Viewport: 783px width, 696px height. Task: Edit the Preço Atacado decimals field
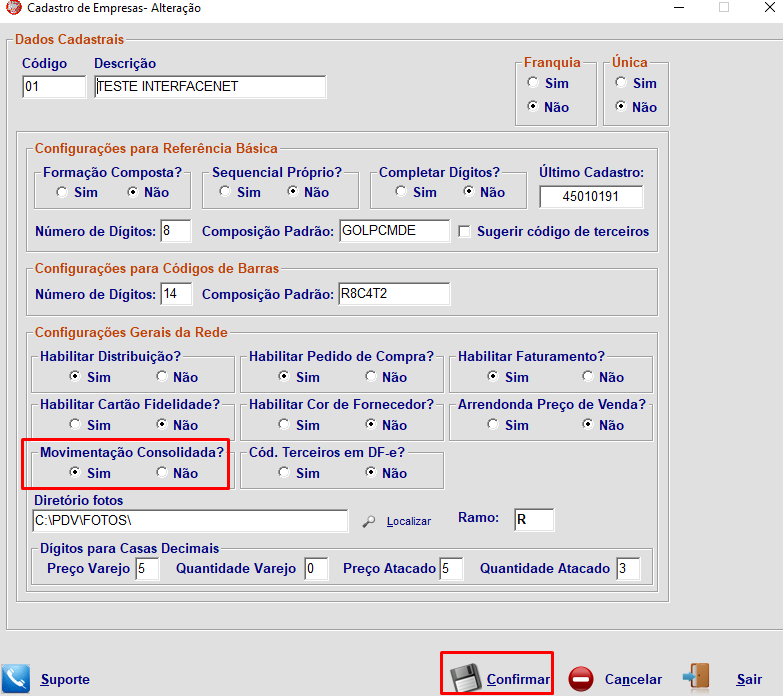(x=451, y=569)
